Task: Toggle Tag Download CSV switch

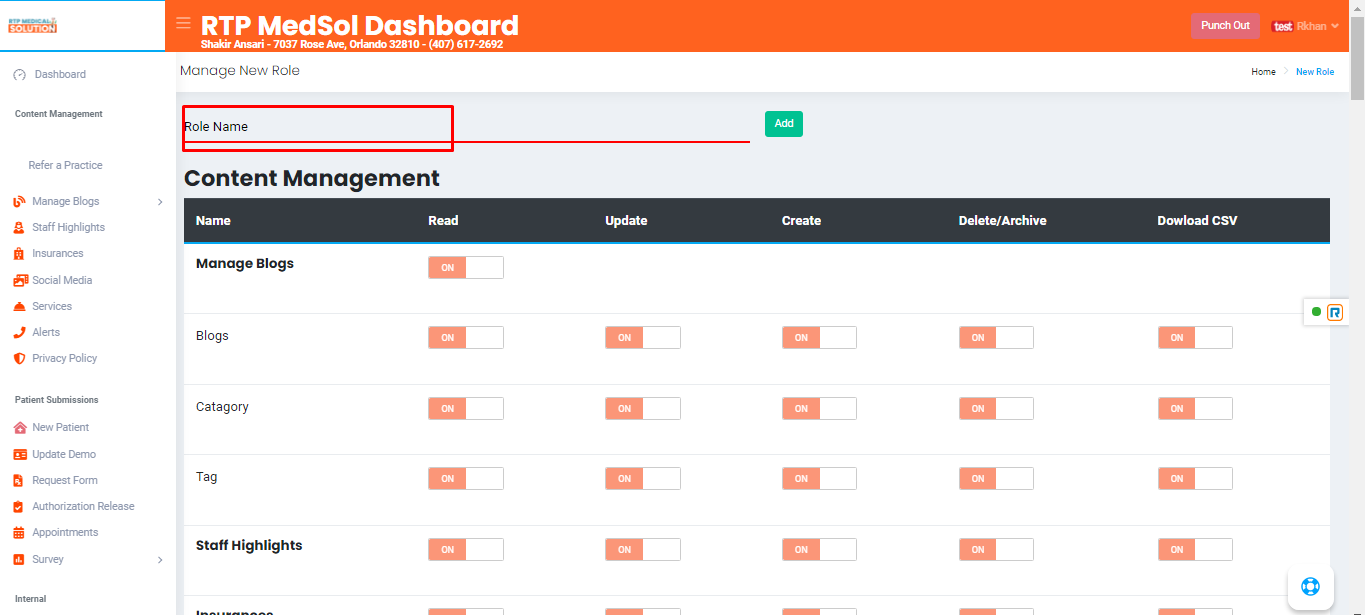Action: click(x=1195, y=479)
